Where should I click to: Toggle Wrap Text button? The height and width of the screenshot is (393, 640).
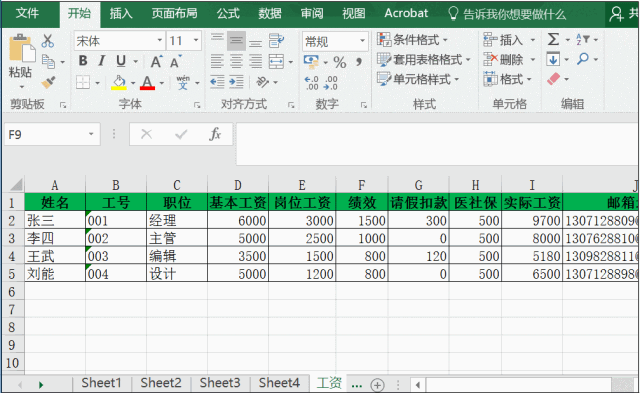click(276, 41)
